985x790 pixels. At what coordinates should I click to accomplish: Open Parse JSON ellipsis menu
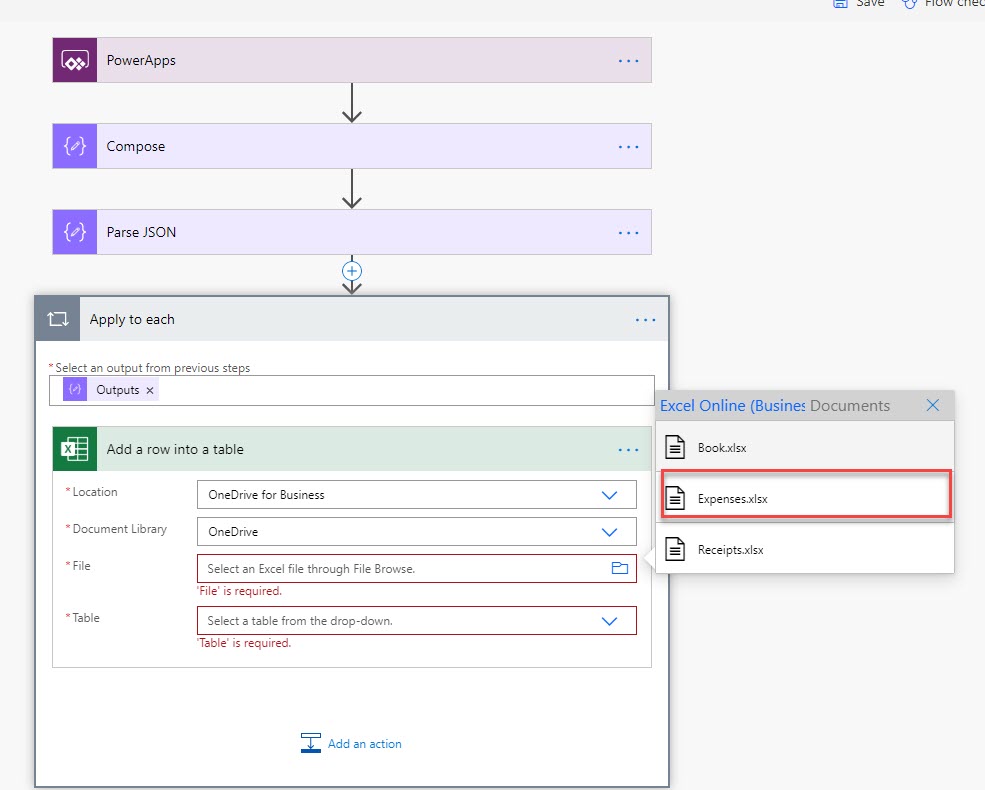click(x=628, y=233)
